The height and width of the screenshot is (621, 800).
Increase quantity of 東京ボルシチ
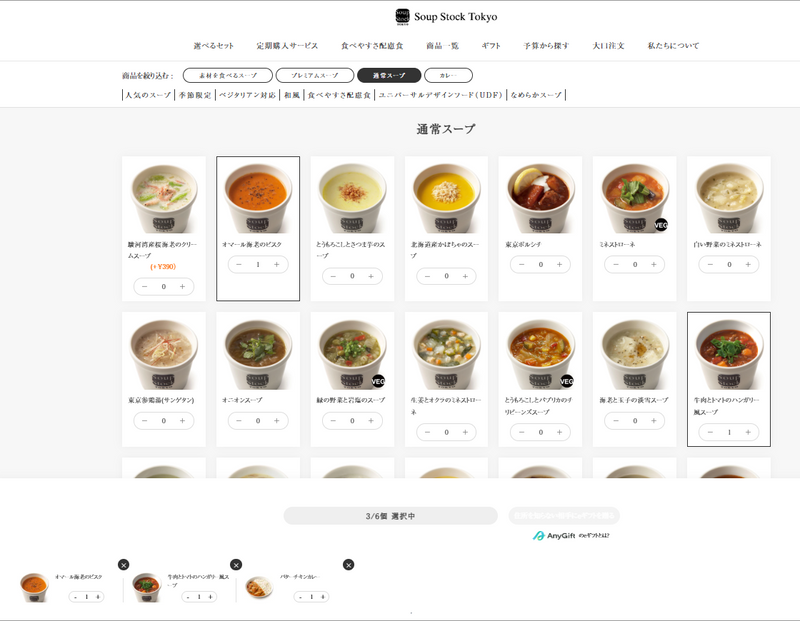coord(559,265)
